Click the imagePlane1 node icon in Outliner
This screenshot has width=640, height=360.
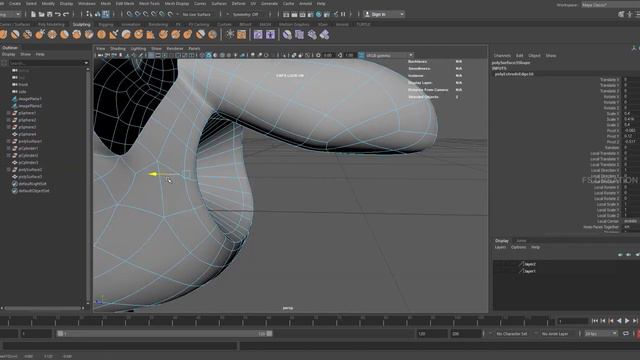pyautogui.click(x=15, y=99)
